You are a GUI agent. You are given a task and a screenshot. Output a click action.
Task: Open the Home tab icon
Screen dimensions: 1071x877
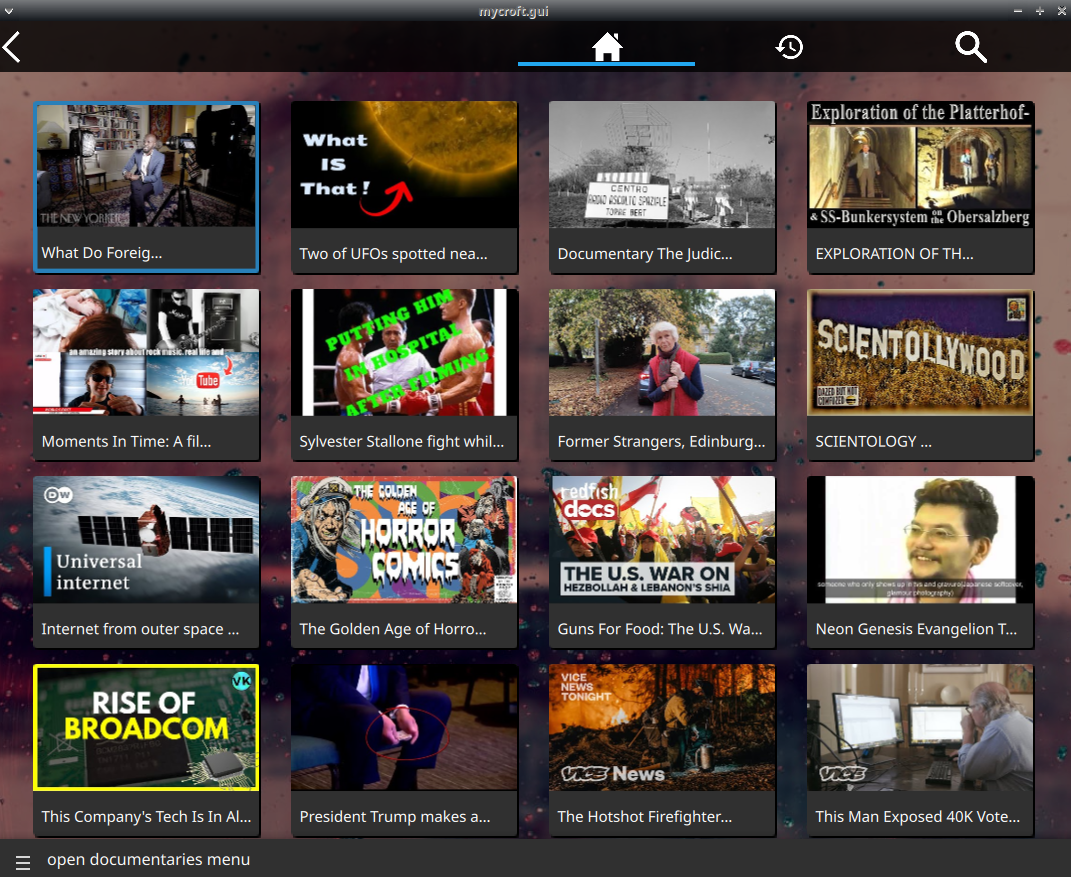[x=607, y=46]
